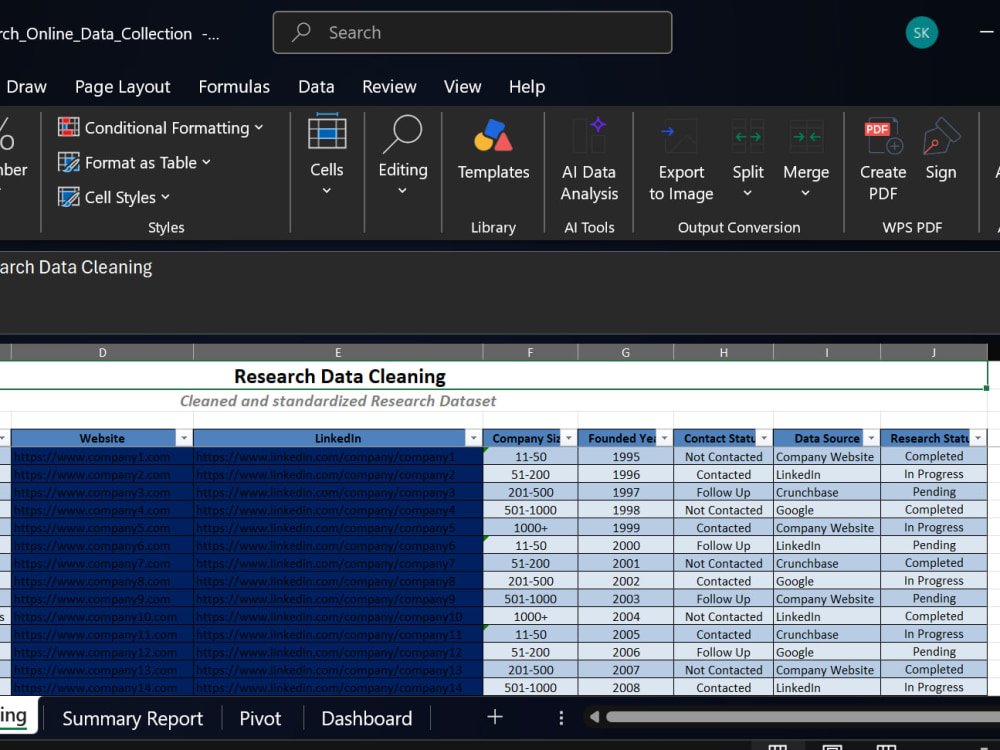Select column J header

tap(934, 352)
